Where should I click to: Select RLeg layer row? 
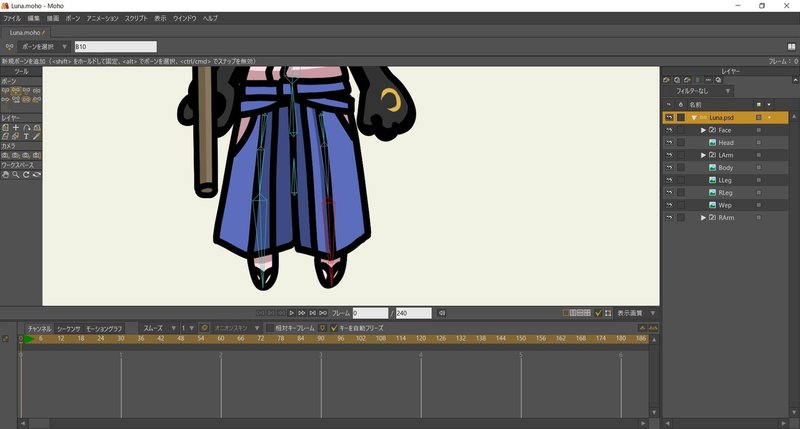click(725, 193)
